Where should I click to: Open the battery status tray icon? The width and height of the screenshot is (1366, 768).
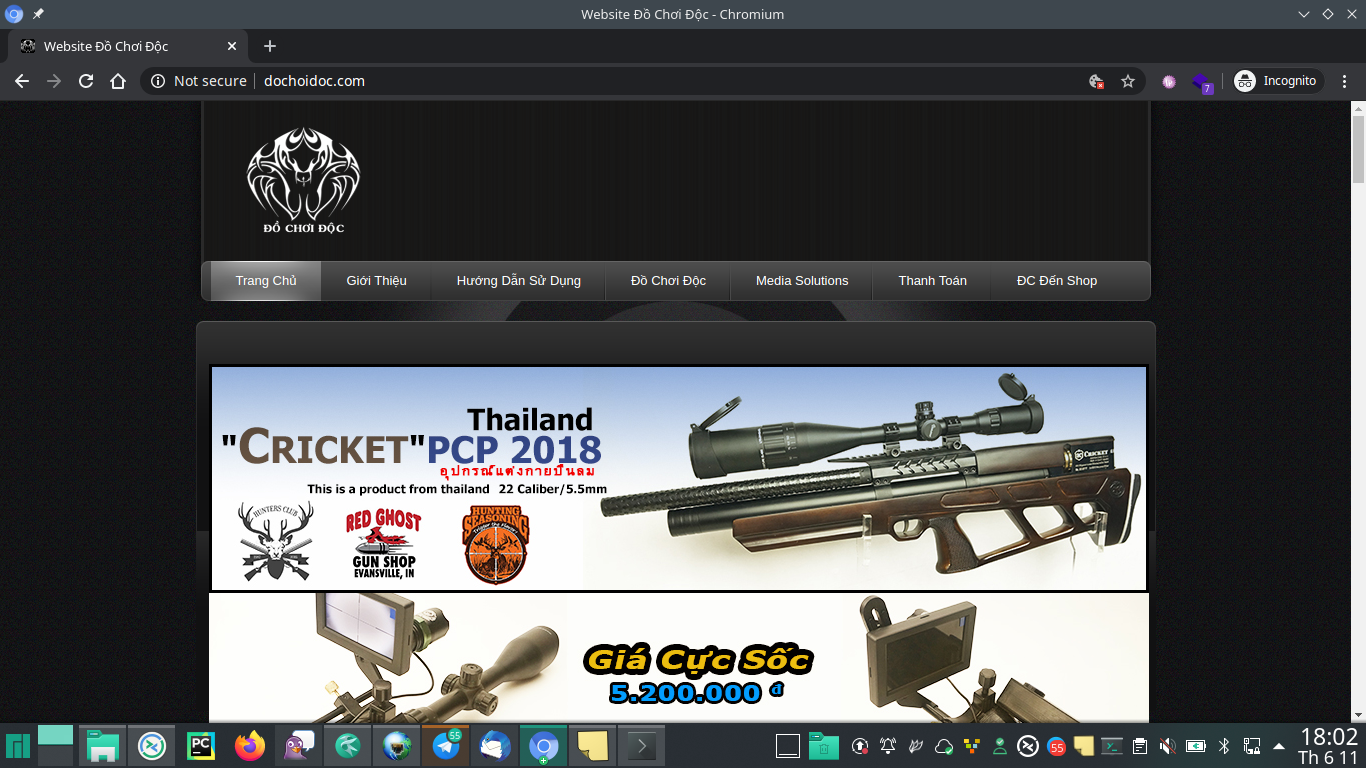[1195, 746]
